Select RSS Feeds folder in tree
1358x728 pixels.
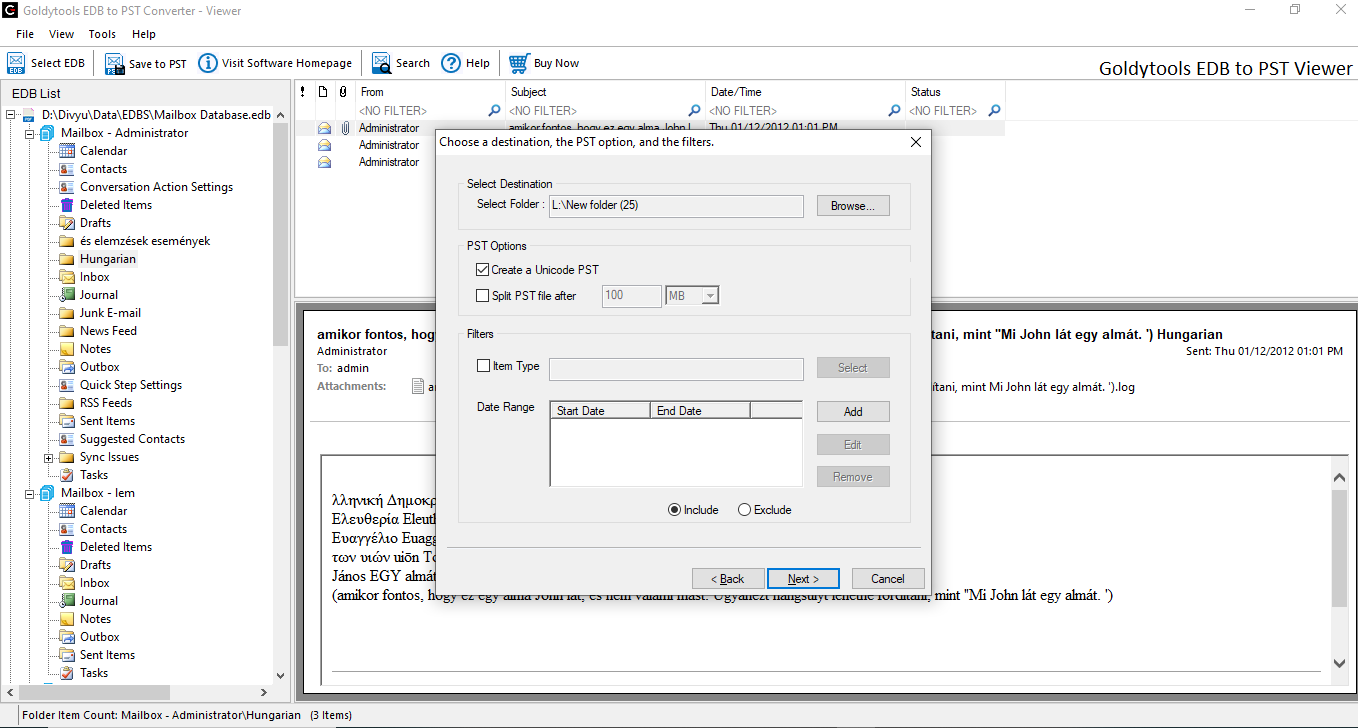[x=106, y=403]
